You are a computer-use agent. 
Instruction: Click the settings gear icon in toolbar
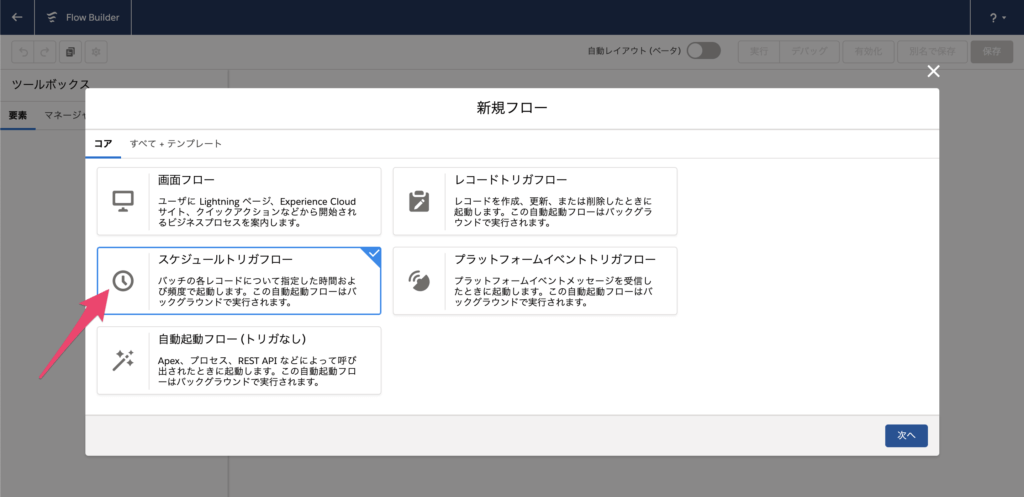pos(96,52)
